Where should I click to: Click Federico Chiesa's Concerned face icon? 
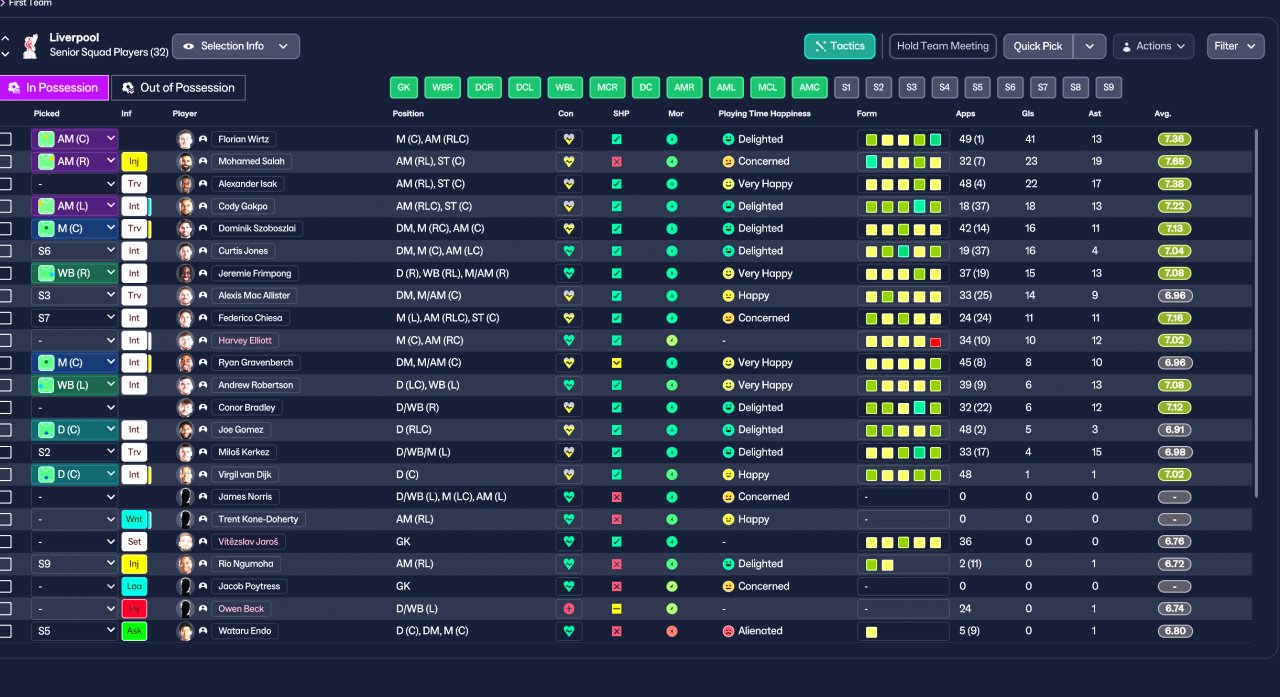(x=728, y=318)
